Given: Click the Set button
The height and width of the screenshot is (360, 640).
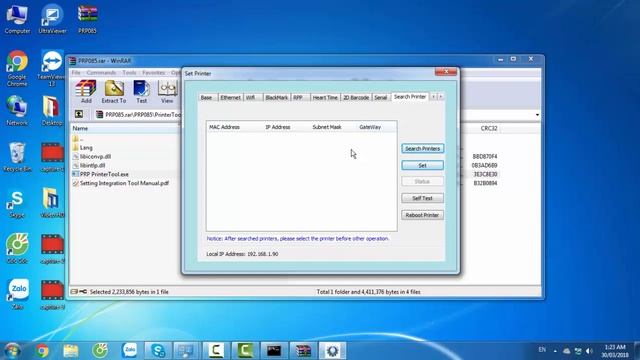Looking at the screenshot, I should click(422, 165).
